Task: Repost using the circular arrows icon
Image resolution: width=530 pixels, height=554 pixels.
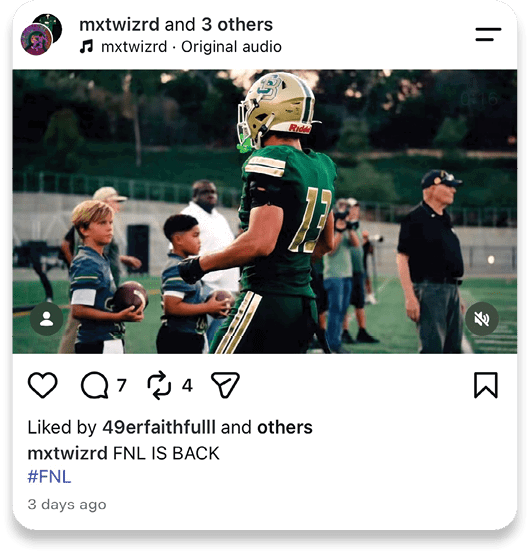Action: [x=159, y=385]
